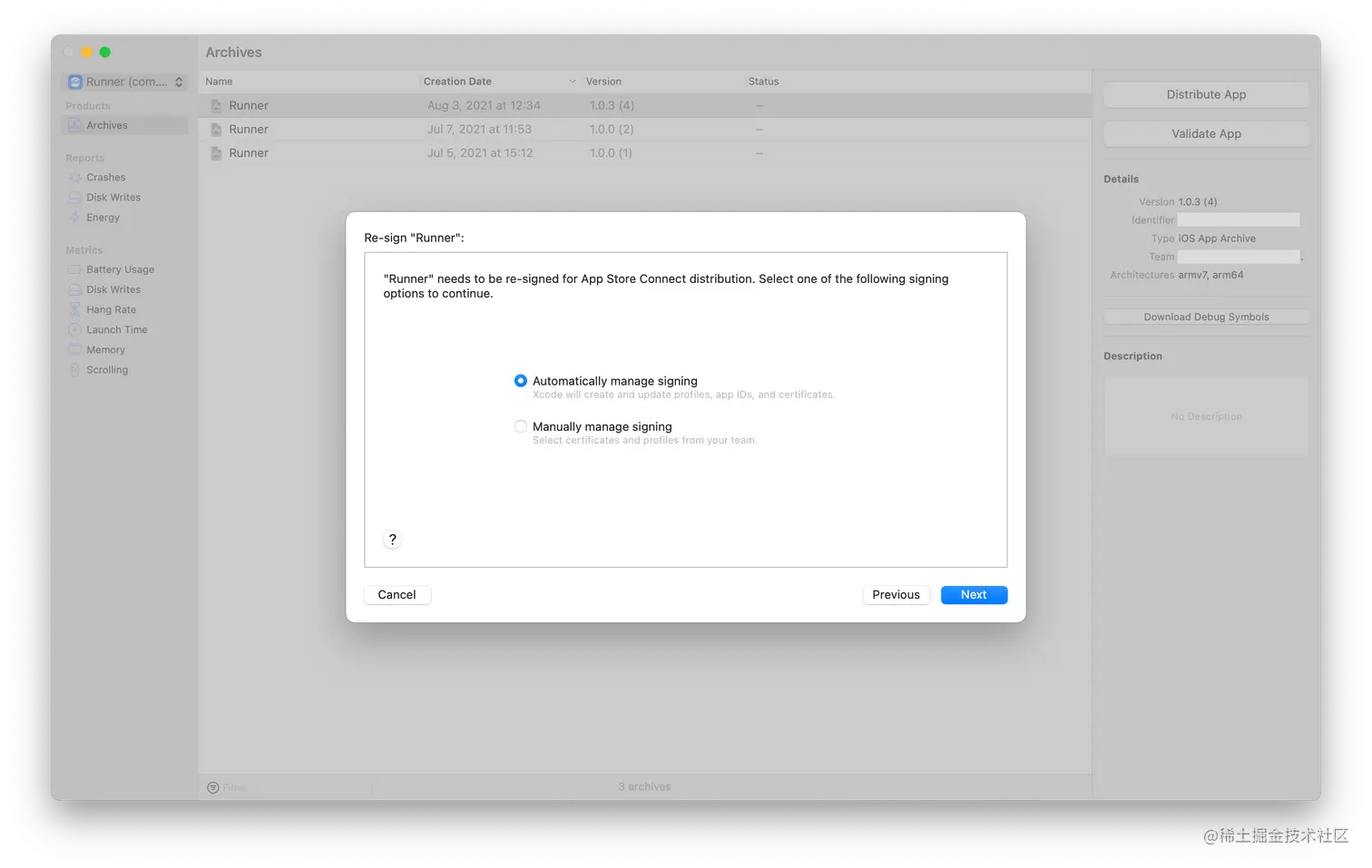Viewport: 1372px width, 868px height.
Task: Open Scrolling metric in sidebar
Action: [107, 370]
